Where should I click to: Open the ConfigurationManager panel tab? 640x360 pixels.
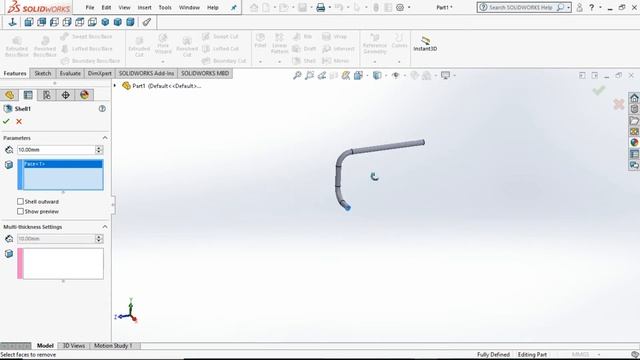point(47,95)
